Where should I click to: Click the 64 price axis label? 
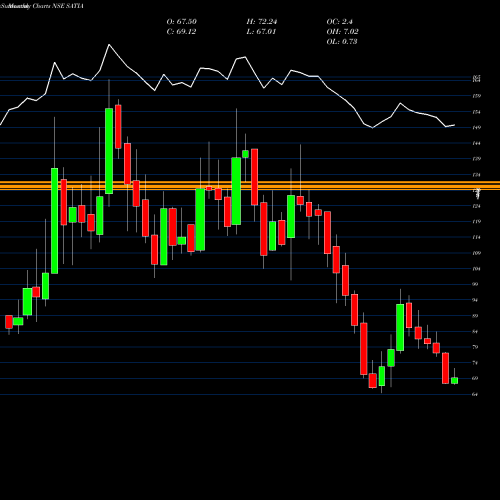coord(476,394)
